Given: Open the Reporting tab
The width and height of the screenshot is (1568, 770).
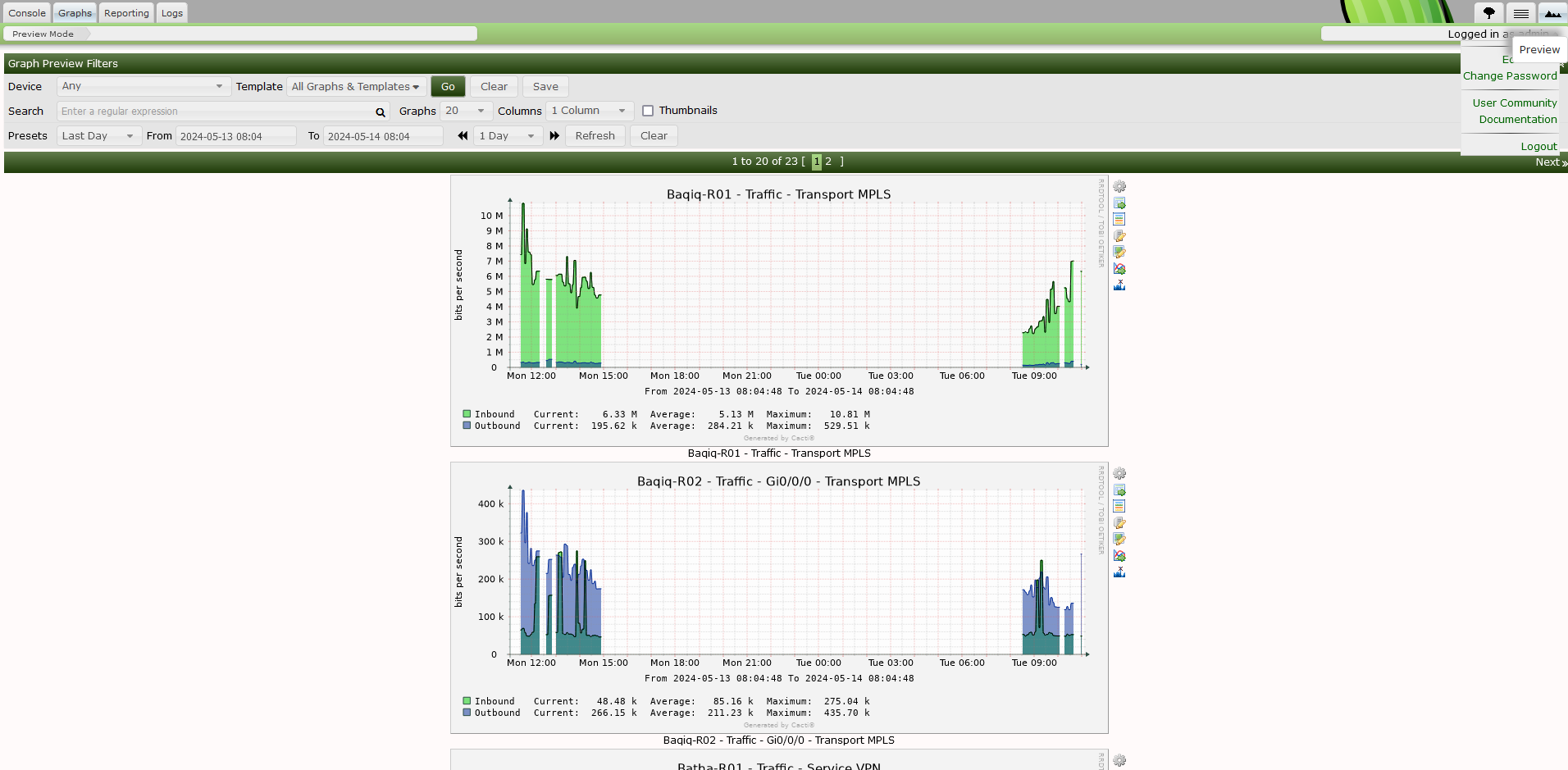Looking at the screenshot, I should coord(126,13).
